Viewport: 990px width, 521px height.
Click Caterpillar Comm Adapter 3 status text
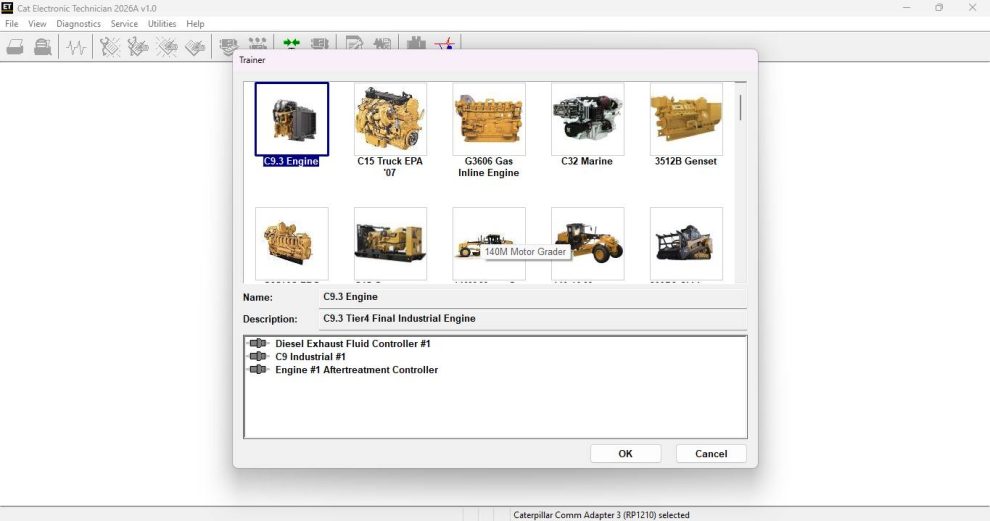tap(601, 515)
